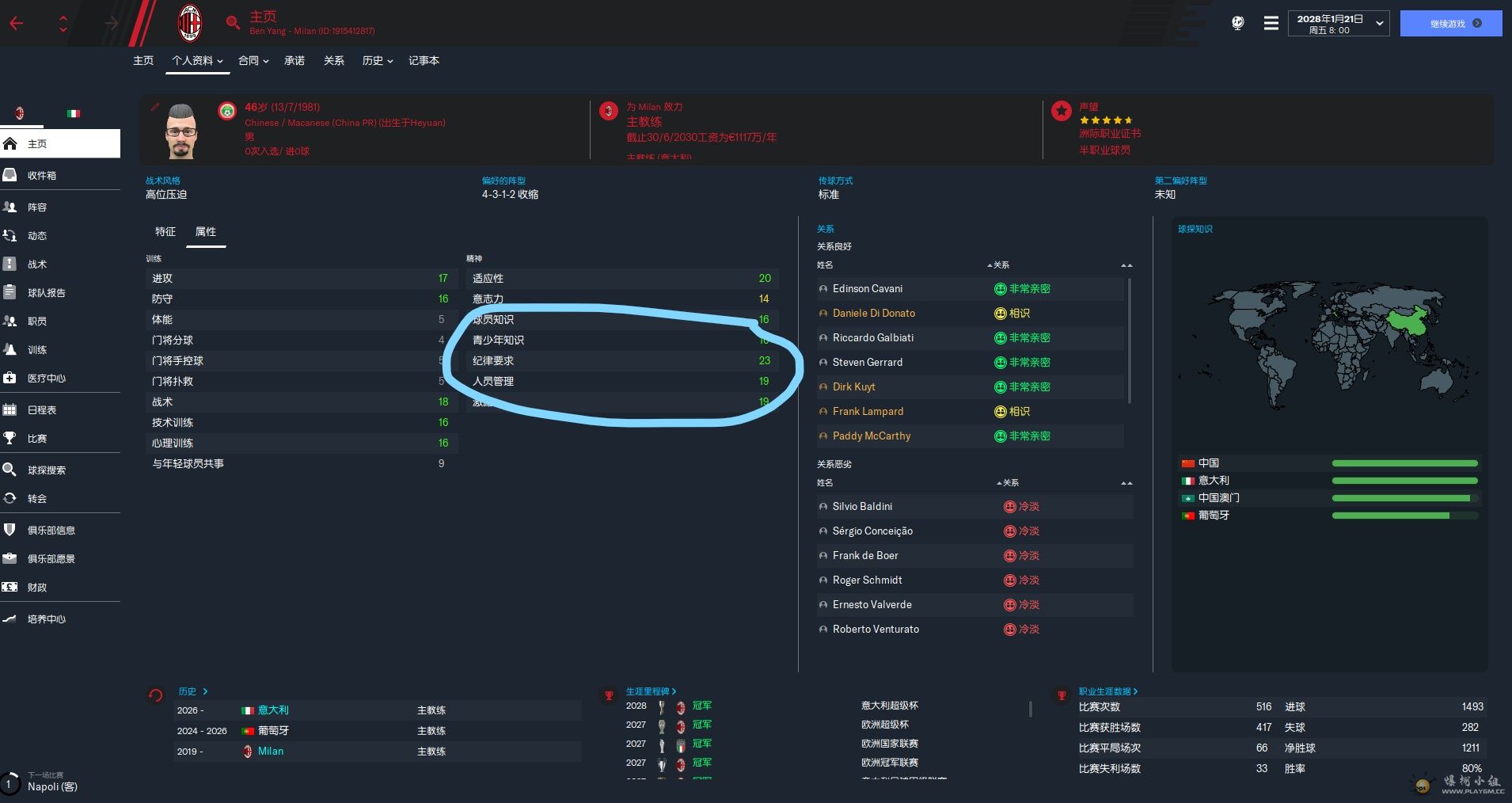Select Silvio Baldini in the bad relations list
The image size is (1512, 803).
[x=862, y=506]
